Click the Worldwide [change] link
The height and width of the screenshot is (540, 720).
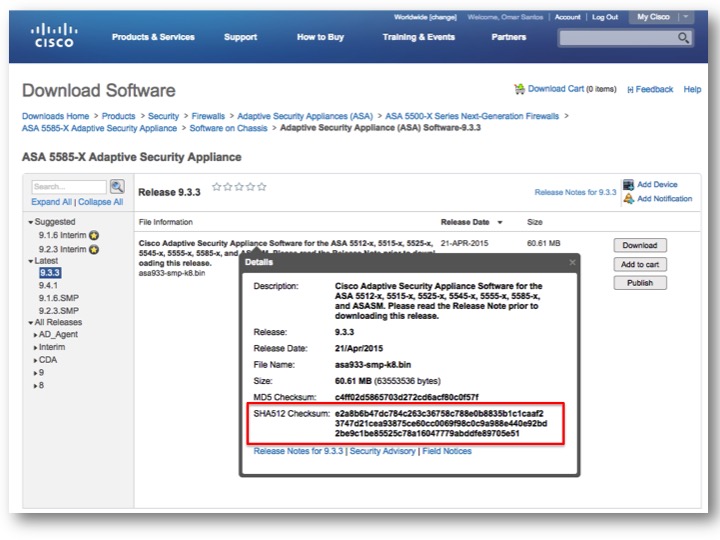pyautogui.click(x=425, y=17)
